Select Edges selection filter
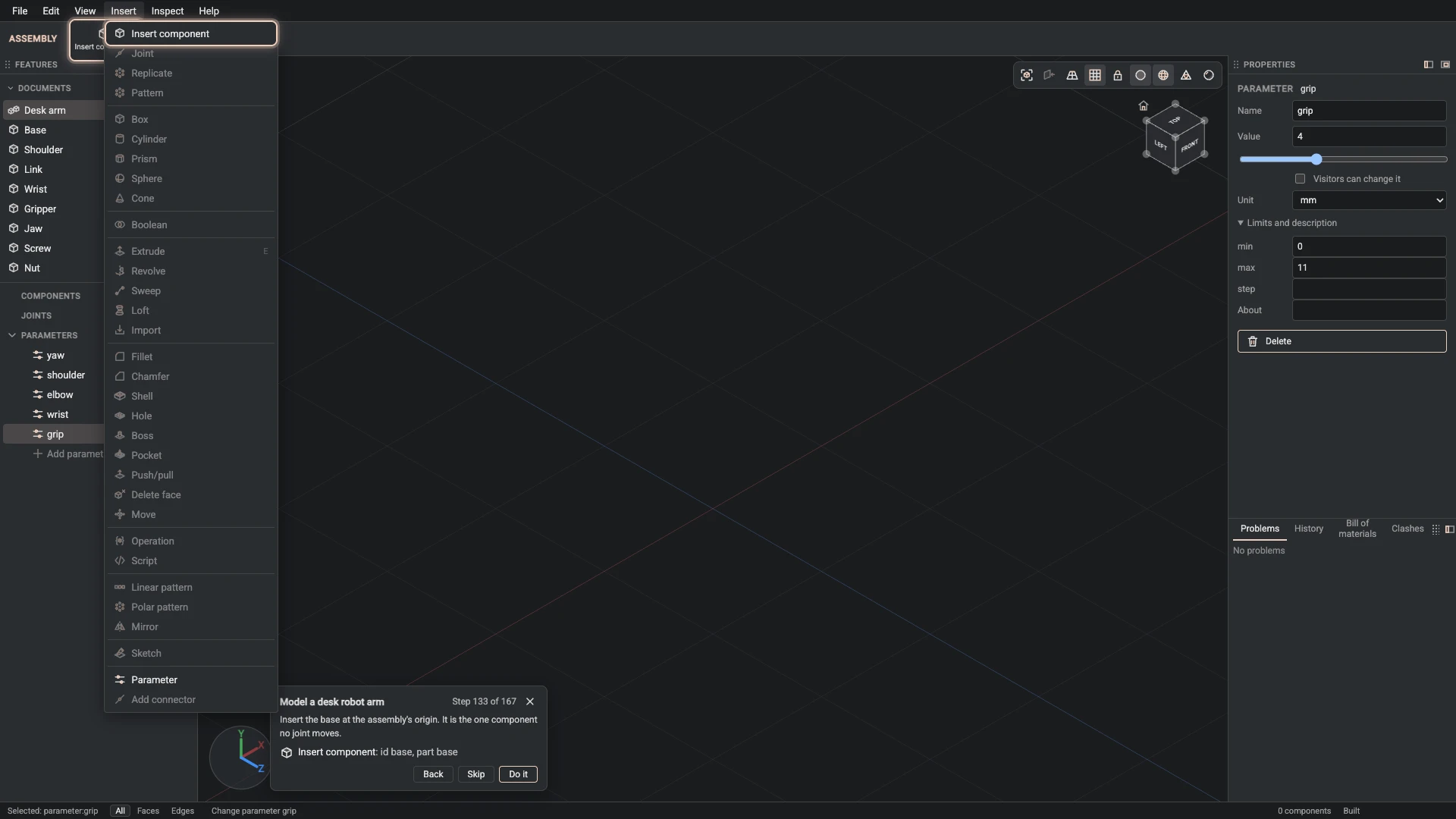This screenshot has width=1456, height=819. (x=183, y=811)
